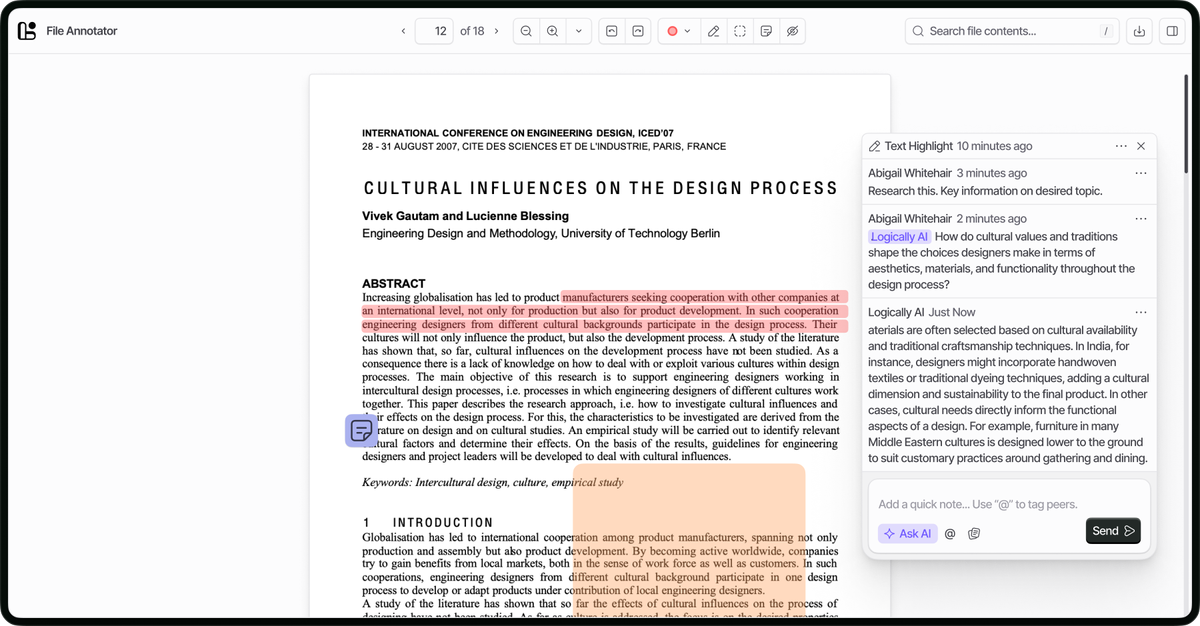
Task: Toggle the split-view panel layout
Action: pos(1171,31)
